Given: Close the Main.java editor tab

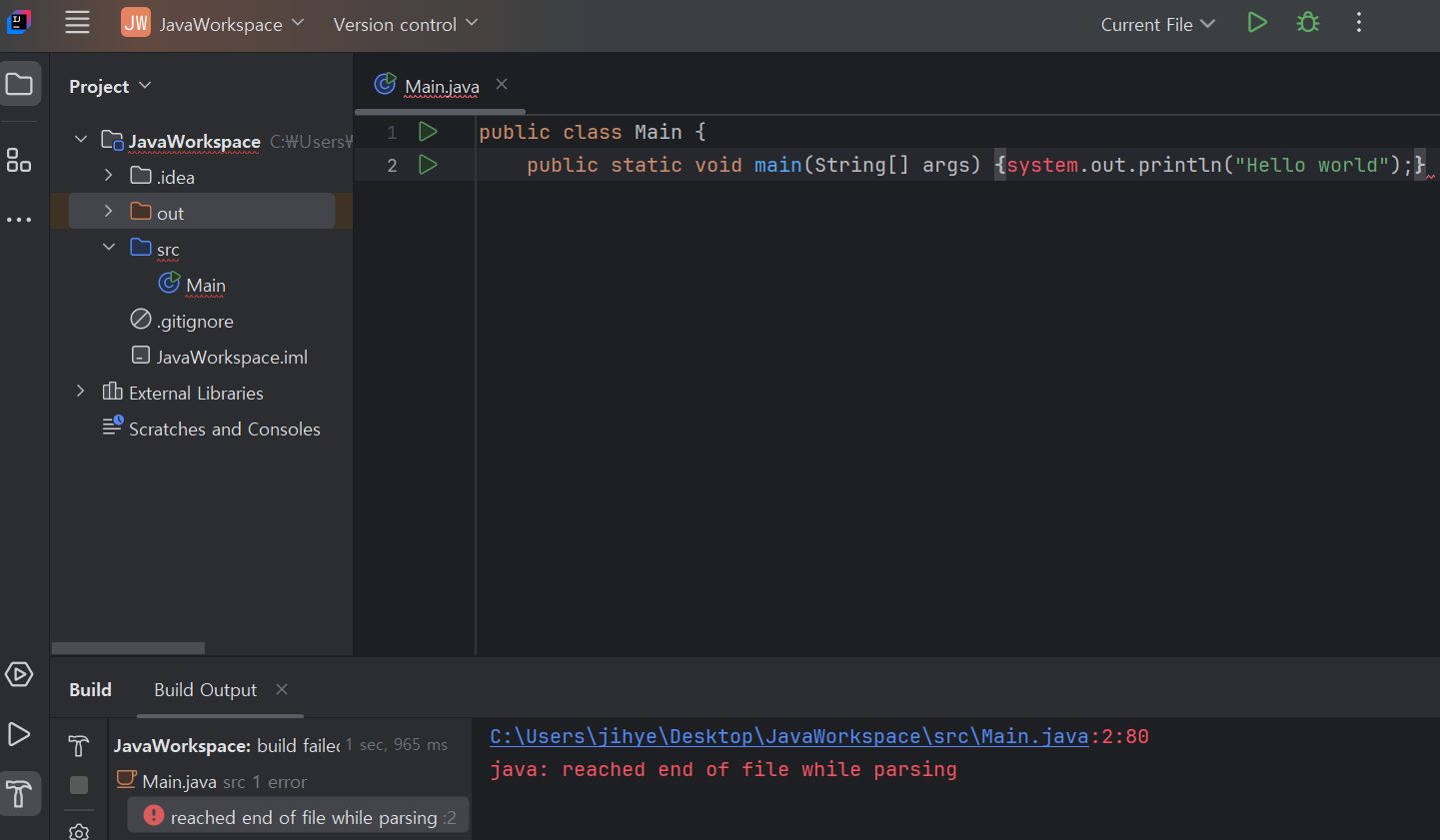Looking at the screenshot, I should pyautogui.click(x=502, y=84).
